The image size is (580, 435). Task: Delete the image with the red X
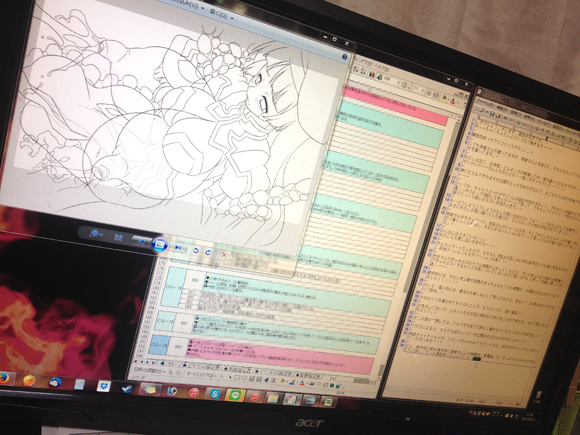224,254
